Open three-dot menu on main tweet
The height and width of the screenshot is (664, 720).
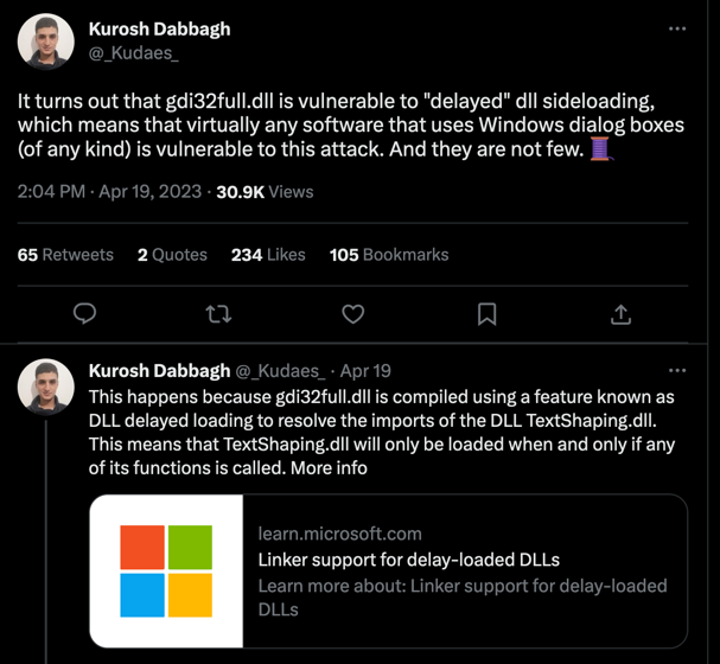[677, 28]
